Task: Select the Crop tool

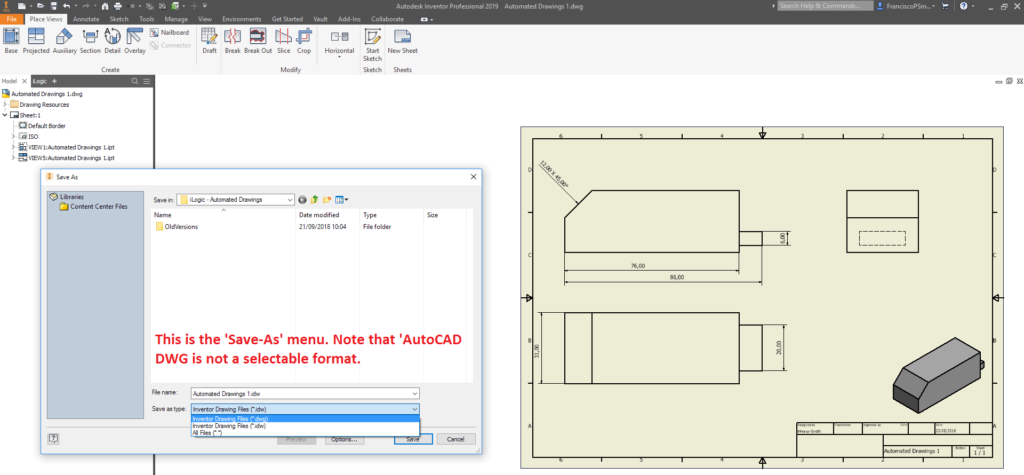Action: point(304,41)
